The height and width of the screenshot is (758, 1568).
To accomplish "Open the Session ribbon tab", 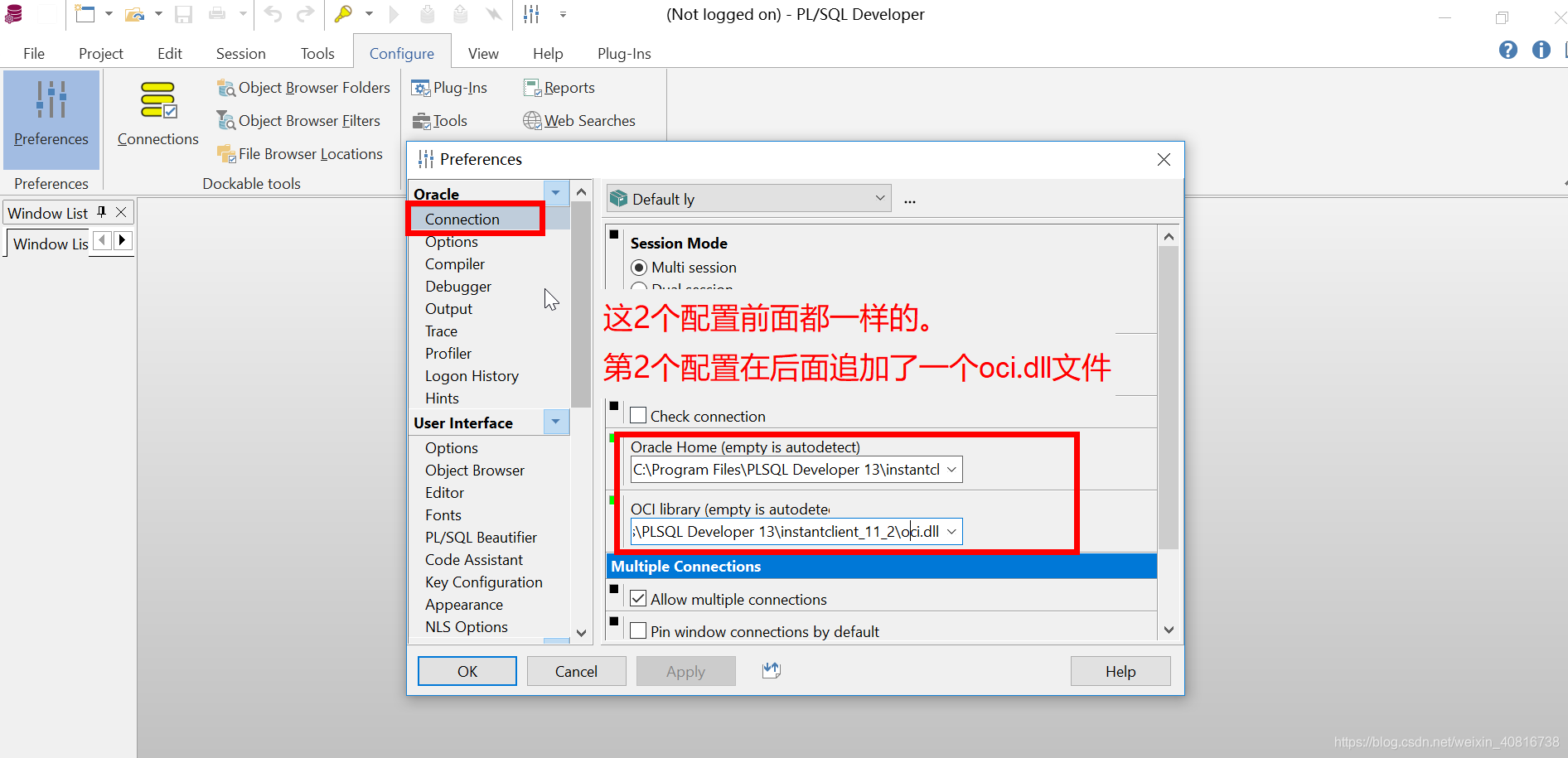I will tap(241, 53).
